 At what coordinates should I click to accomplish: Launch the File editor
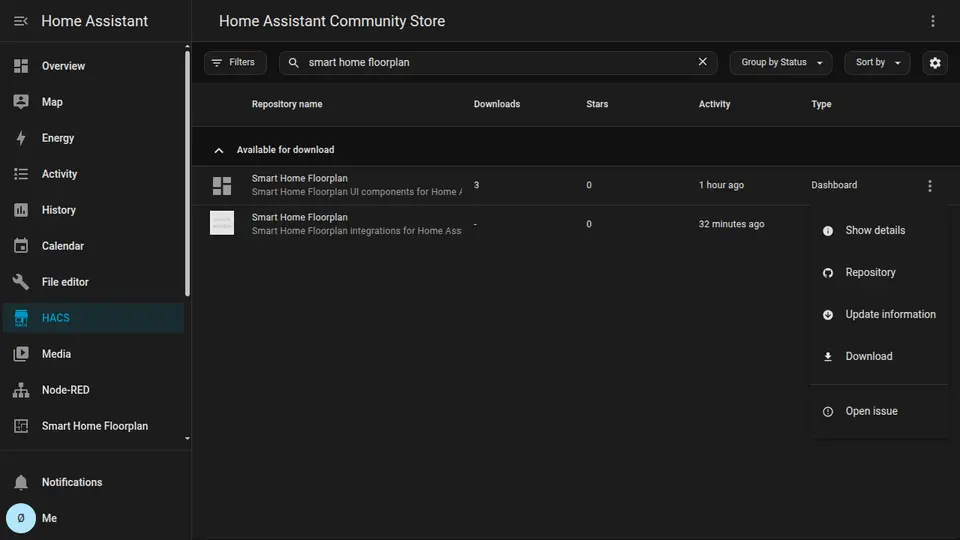(x=93, y=282)
